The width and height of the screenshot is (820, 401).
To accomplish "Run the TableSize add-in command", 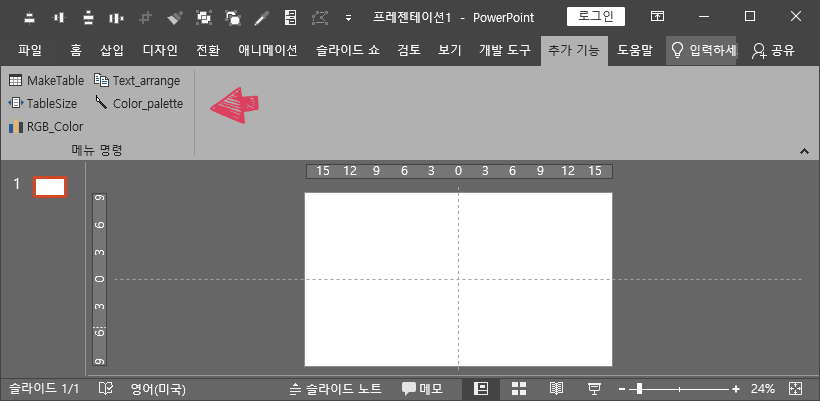I will click(x=42, y=104).
